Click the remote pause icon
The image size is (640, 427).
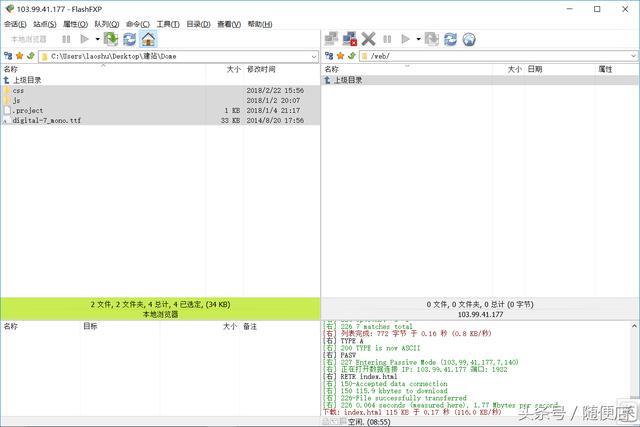click(387, 39)
